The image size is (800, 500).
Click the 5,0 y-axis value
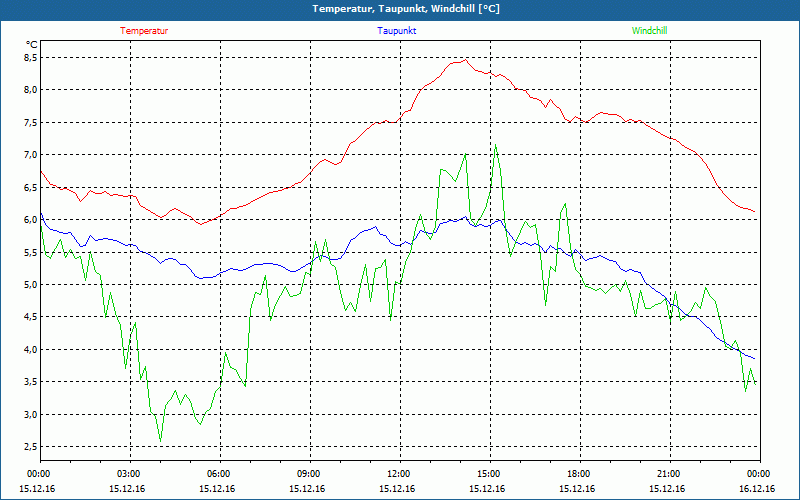31,284
